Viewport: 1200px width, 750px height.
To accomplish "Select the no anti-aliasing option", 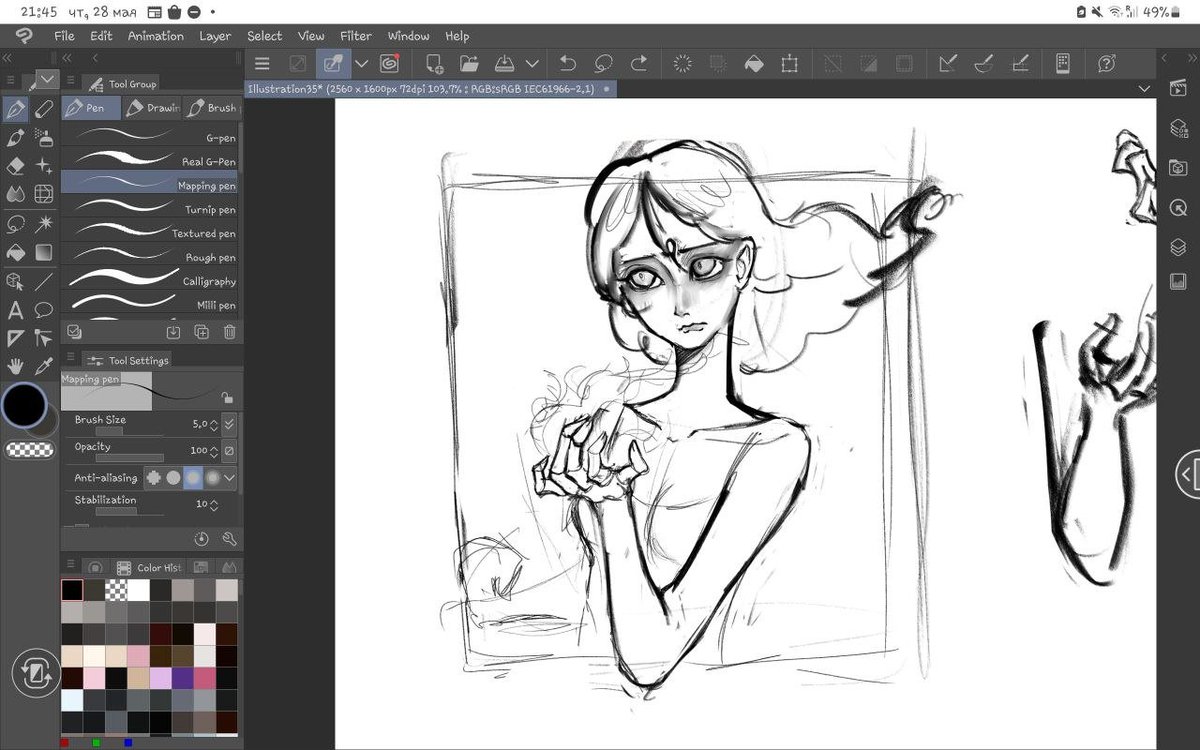I will pos(154,478).
